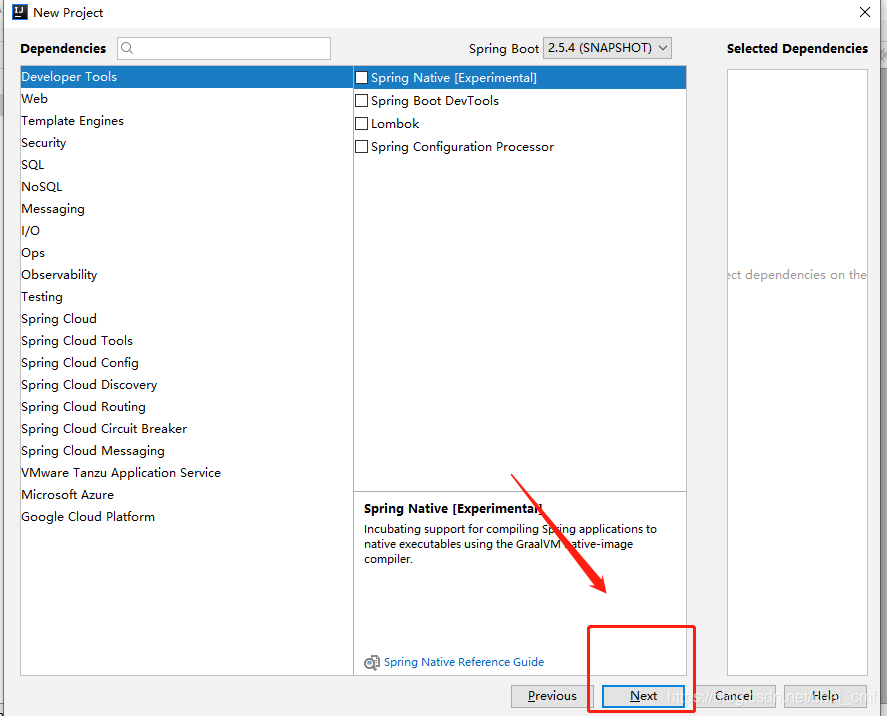Cancel the New Project wizard
This screenshot has height=716, width=887.
(x=734, y=696)
